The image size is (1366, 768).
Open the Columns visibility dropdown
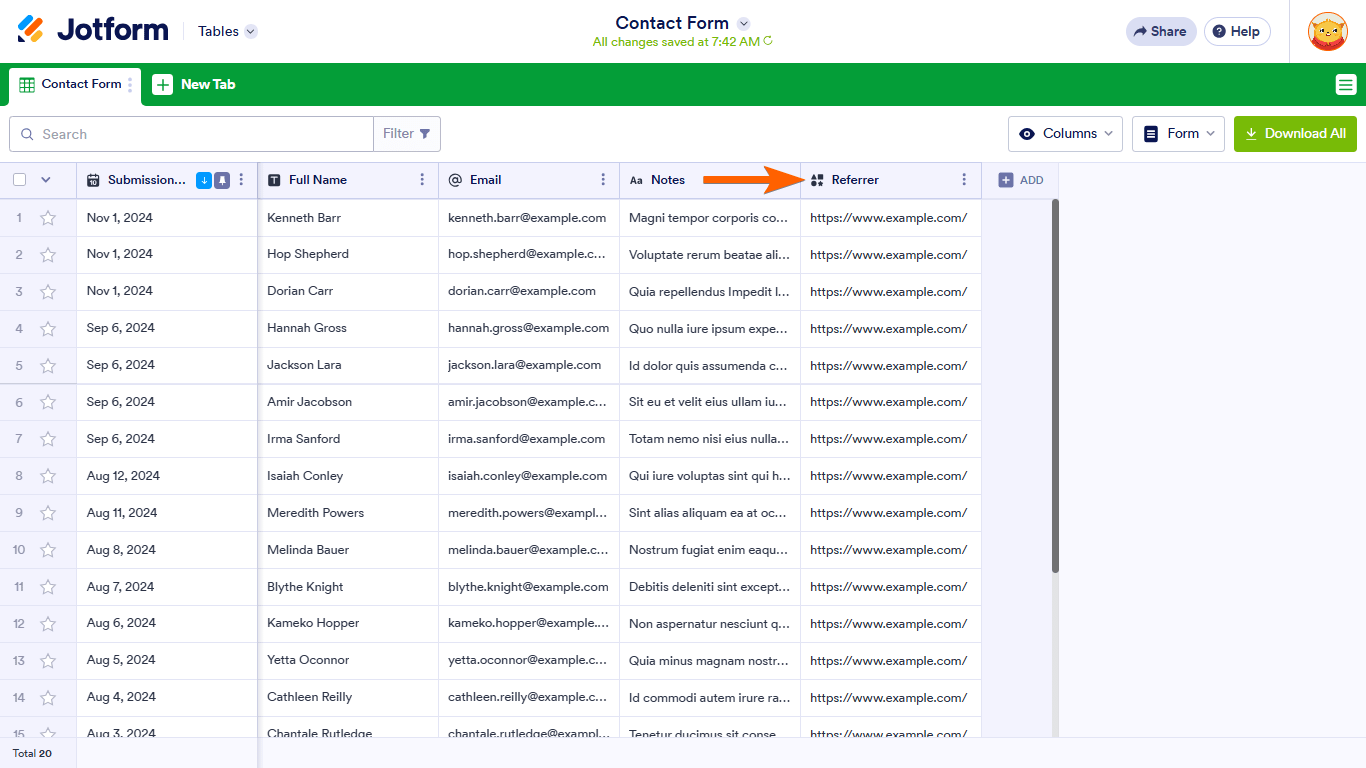[x=1065, y=134]
